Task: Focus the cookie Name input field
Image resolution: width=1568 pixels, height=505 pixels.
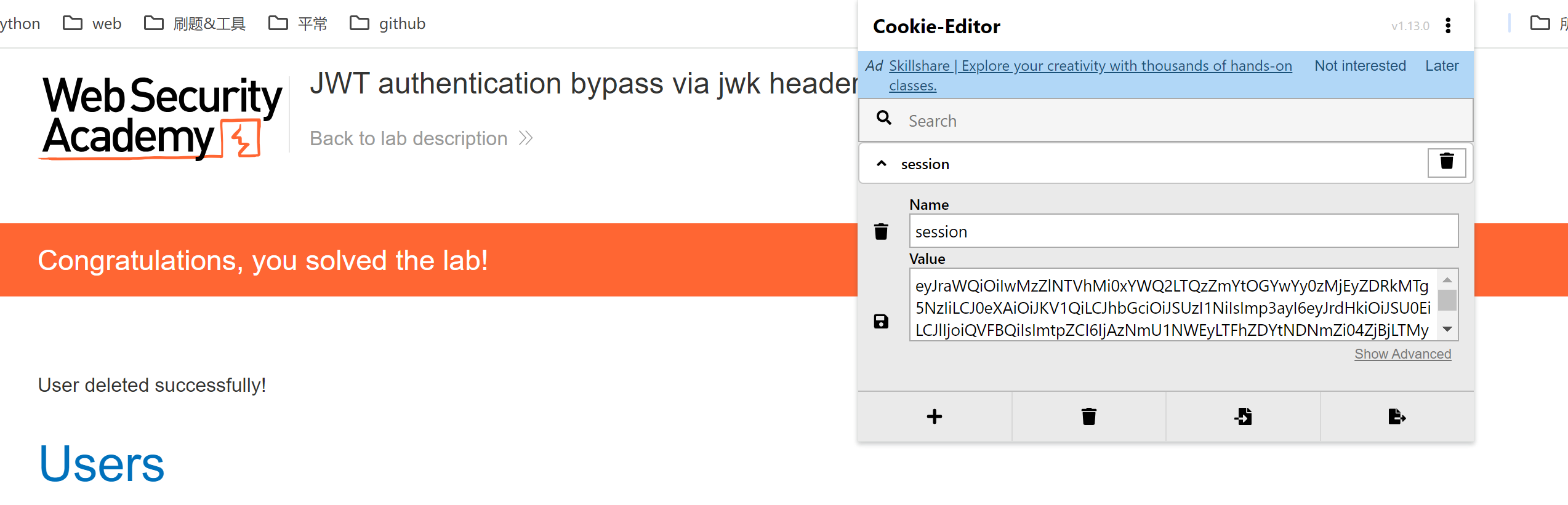Action: pyautogui.click(x=1183, y=231)
